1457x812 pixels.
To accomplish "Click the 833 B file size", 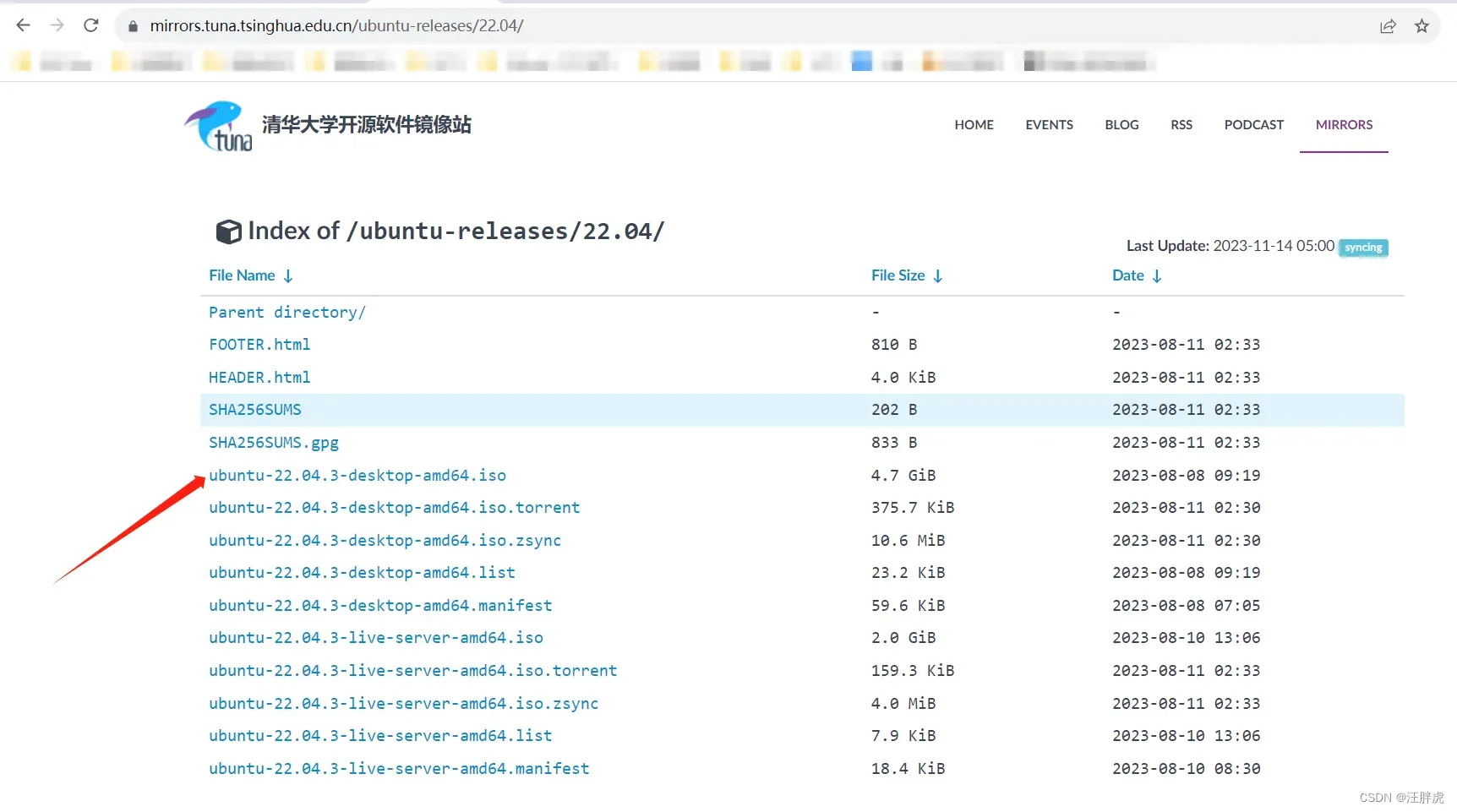I will click(894, 443).
